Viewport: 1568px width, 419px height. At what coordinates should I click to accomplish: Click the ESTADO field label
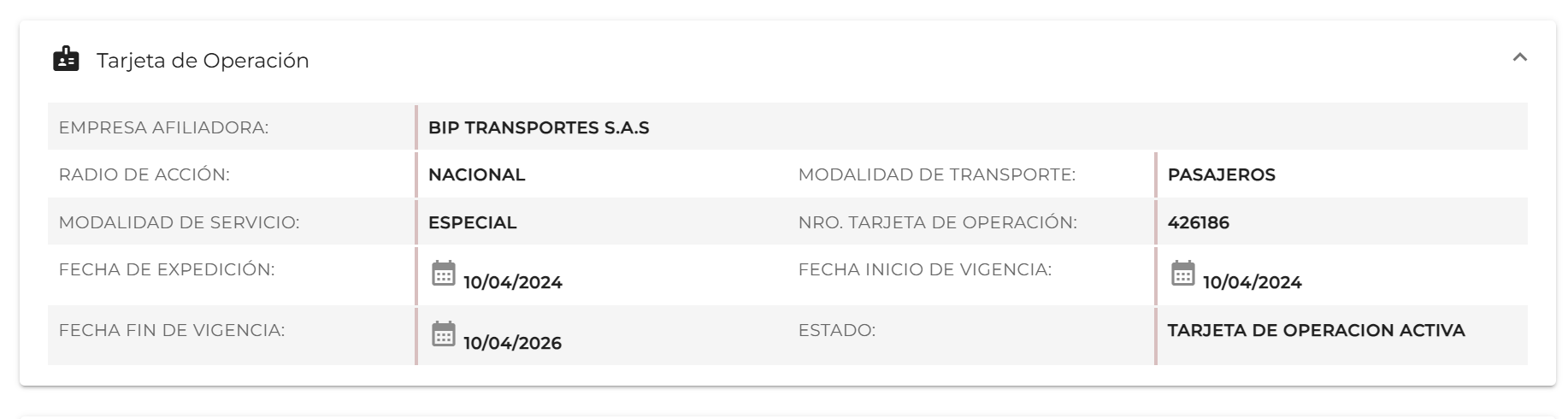(836, 330)
